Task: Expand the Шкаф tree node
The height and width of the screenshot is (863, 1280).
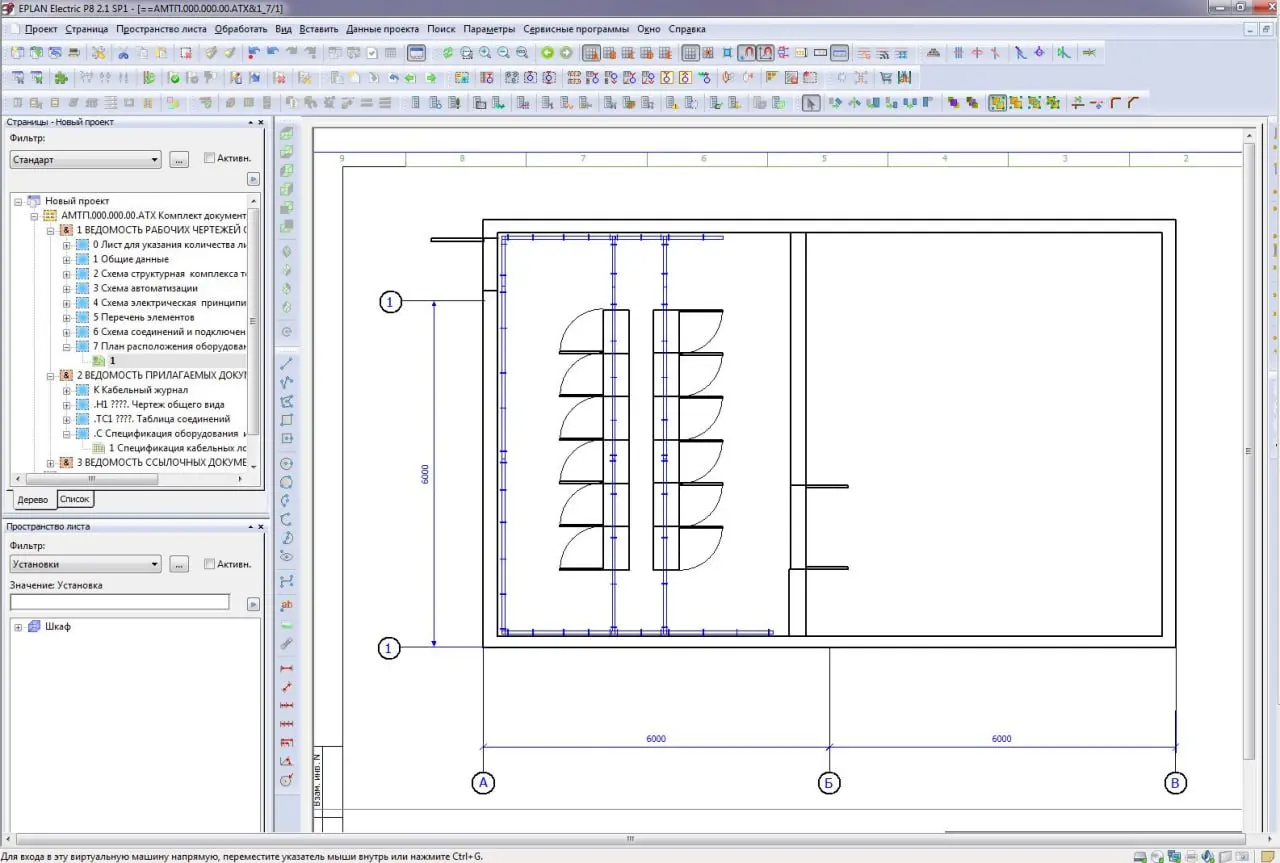Action: click(x=19, y=627)
